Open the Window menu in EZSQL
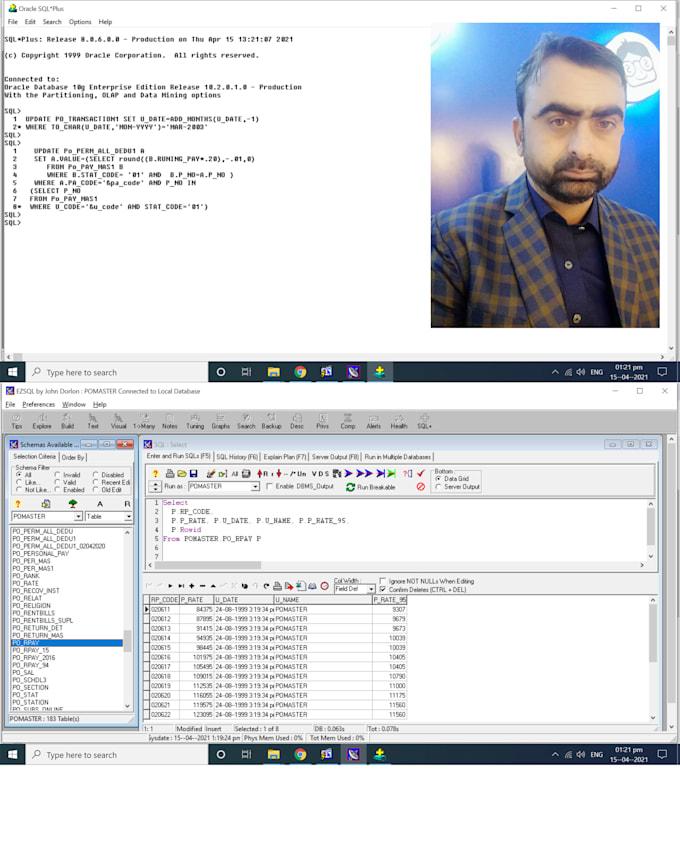680x850 pixels. tap(74, 404)
